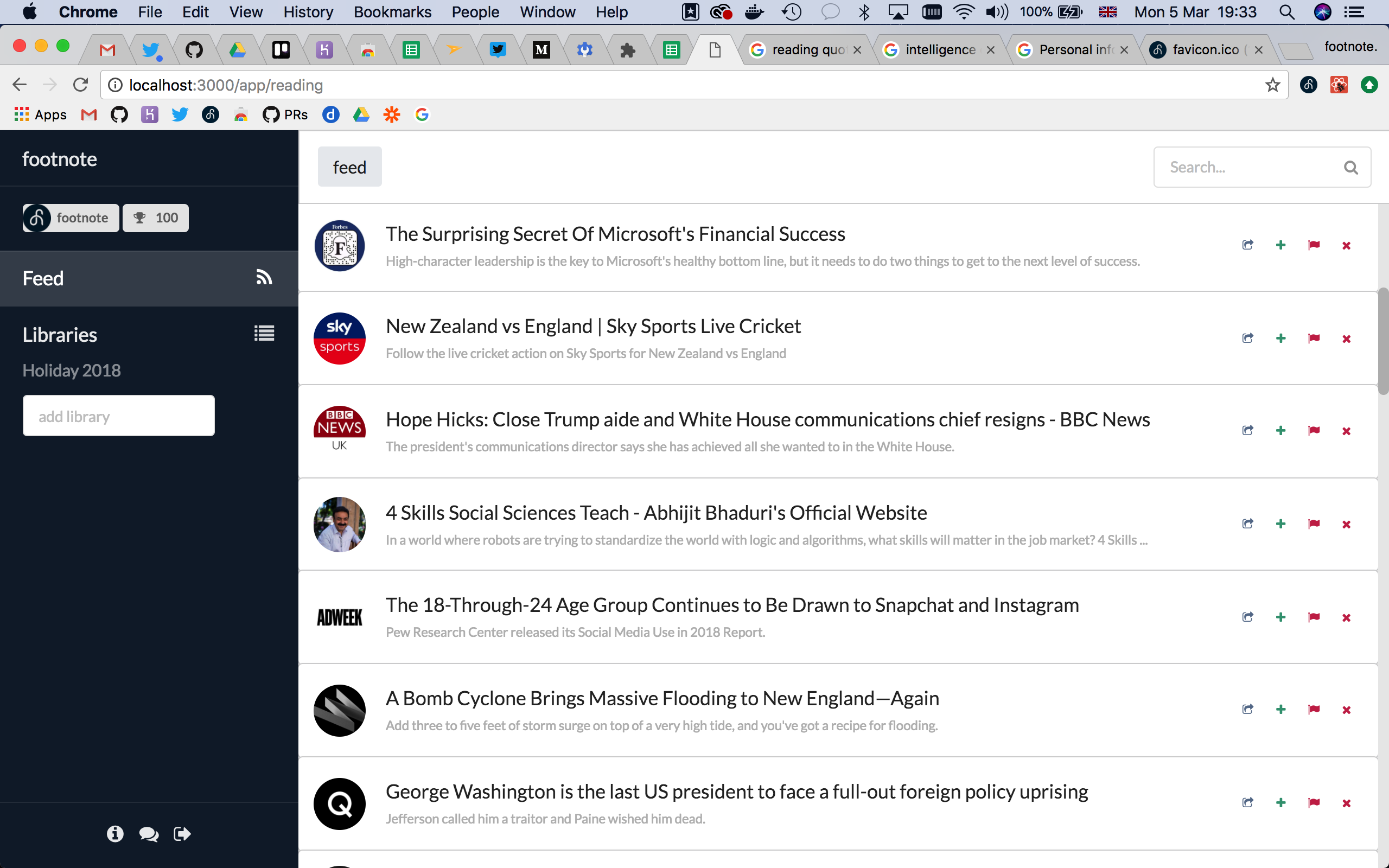
Task: Bookmark this page with the star icon
Action: (x=1272, y=85)
